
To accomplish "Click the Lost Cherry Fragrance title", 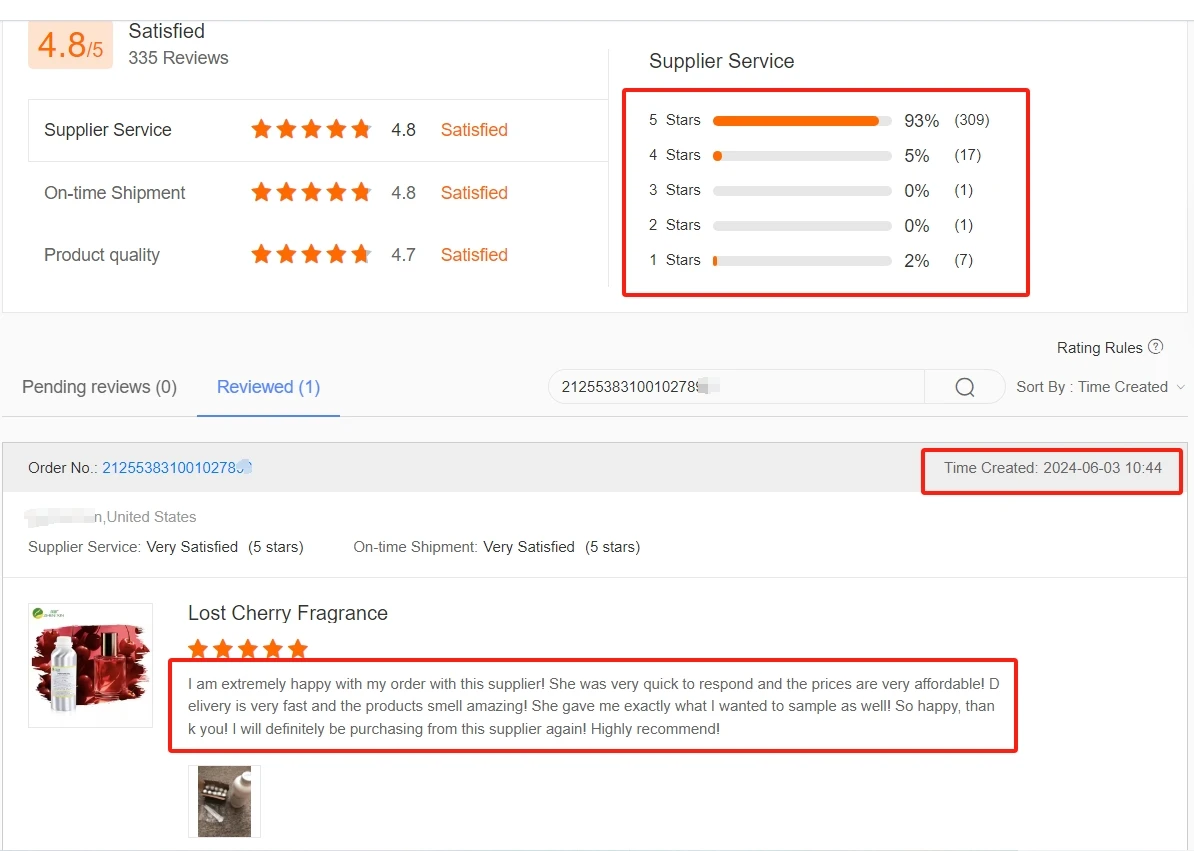I will click(x=287, y=613).
